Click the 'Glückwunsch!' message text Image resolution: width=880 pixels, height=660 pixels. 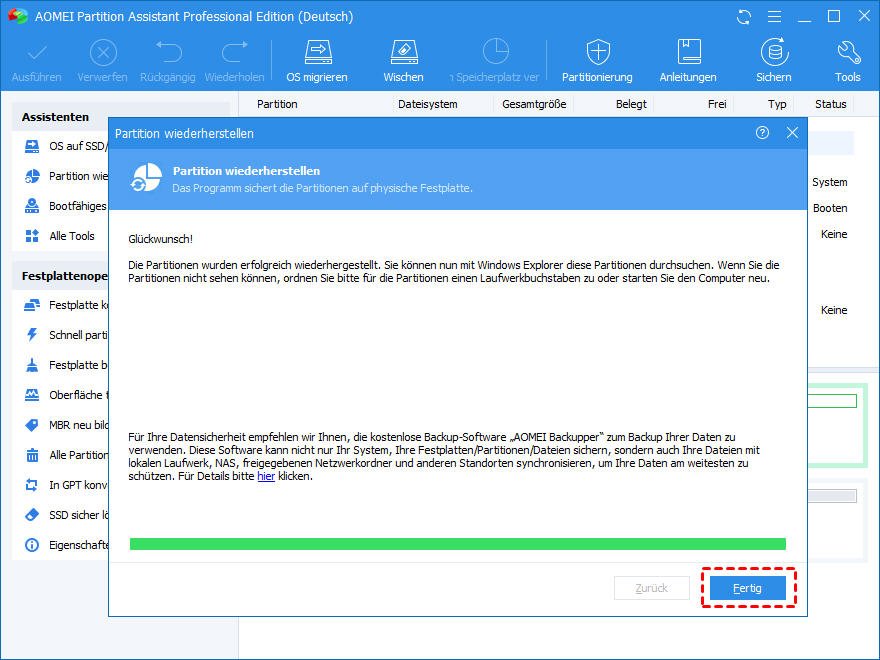161,239
